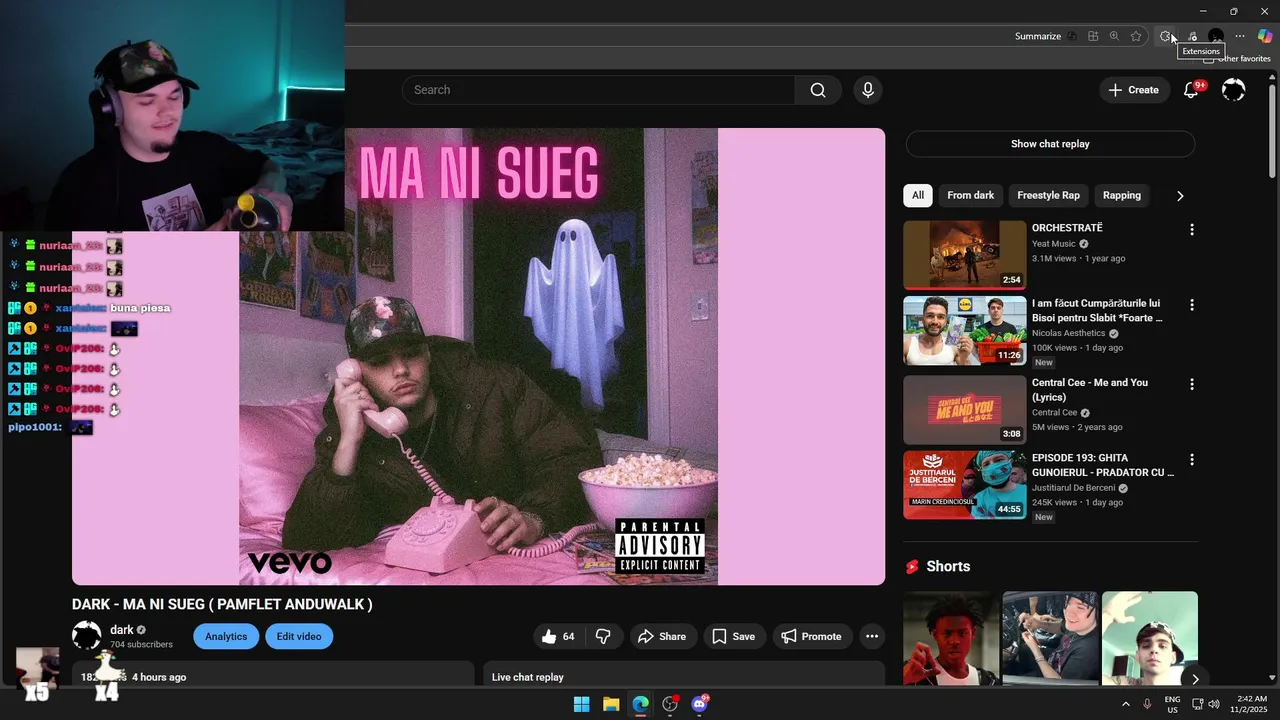
Task: Focus the YouTube Search field
Action: 598,90
